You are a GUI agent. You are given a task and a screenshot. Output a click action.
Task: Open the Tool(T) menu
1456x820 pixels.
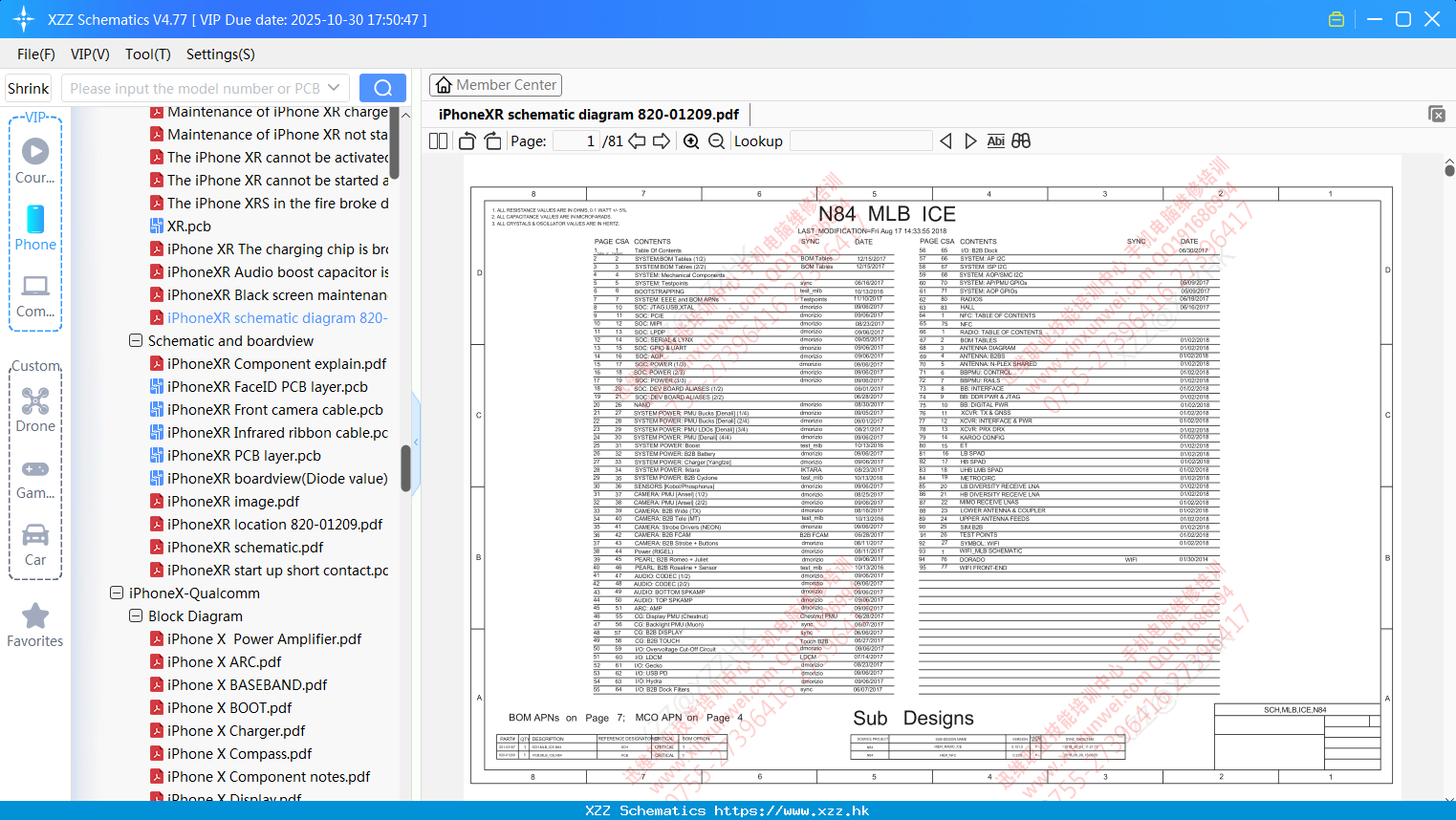click(x=148, y=54)
